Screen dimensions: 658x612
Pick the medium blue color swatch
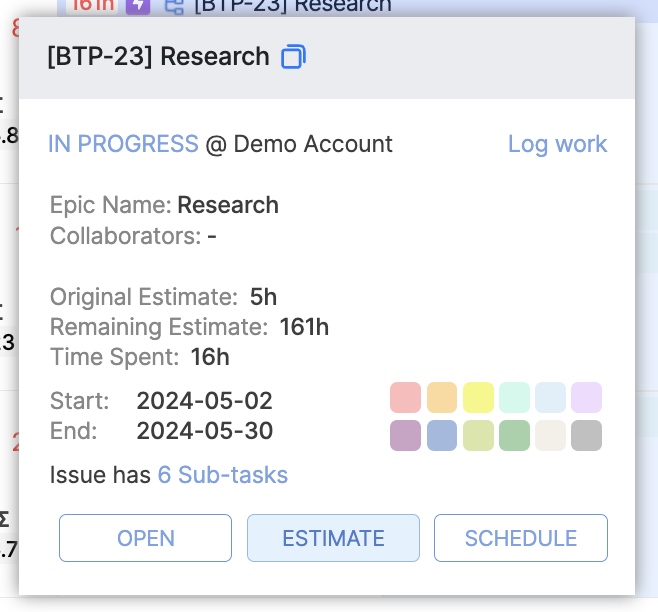442,435
